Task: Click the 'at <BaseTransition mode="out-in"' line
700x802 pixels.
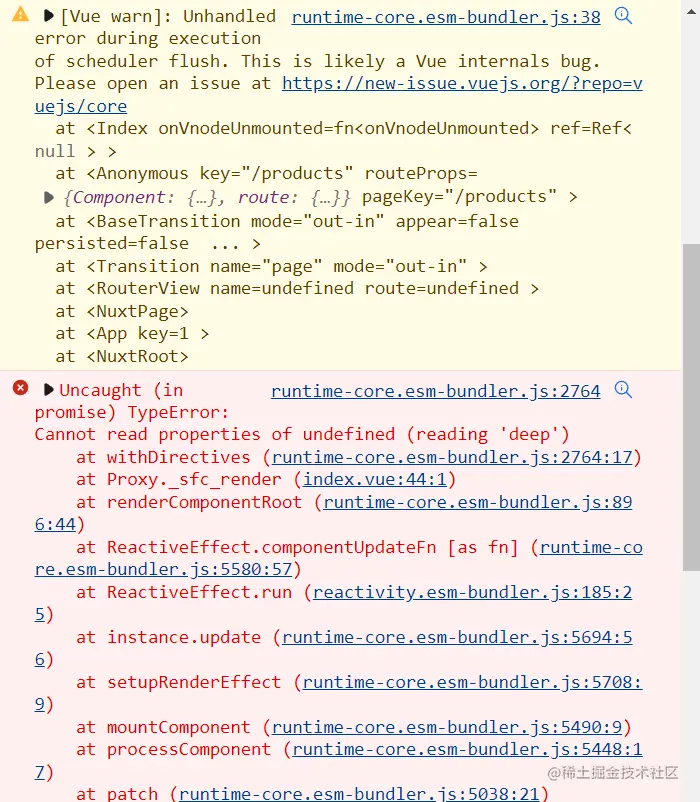Action: point(287,221)
